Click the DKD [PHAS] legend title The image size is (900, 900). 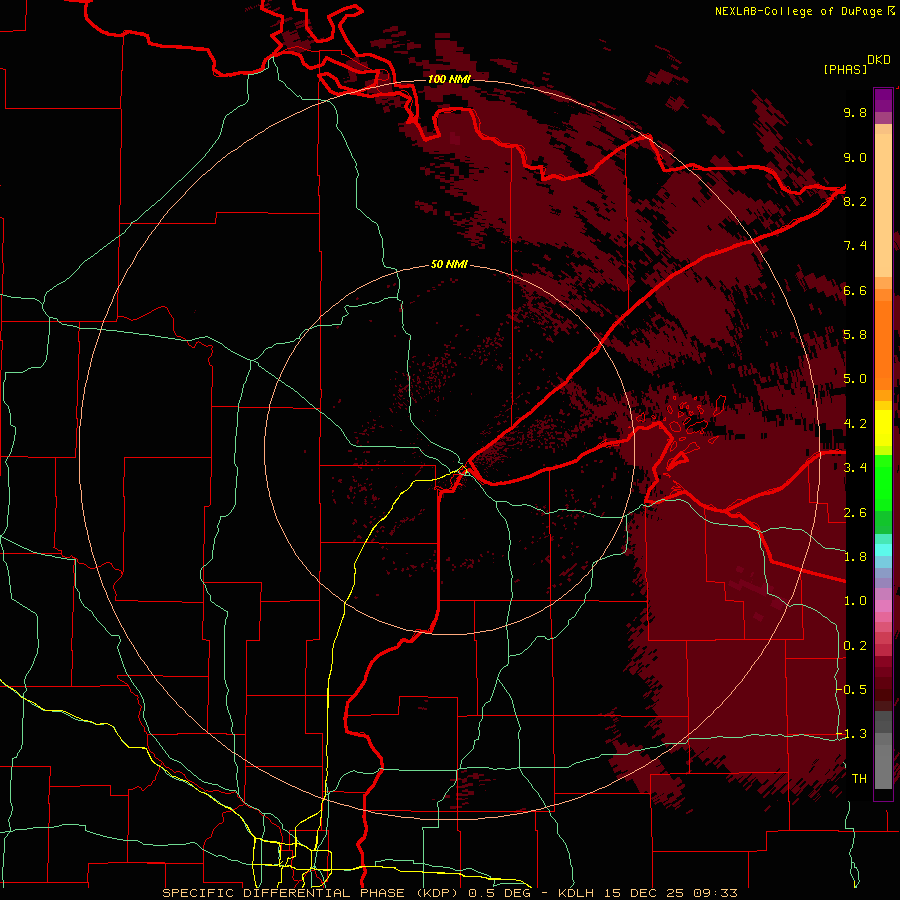[x=856, y=64]
